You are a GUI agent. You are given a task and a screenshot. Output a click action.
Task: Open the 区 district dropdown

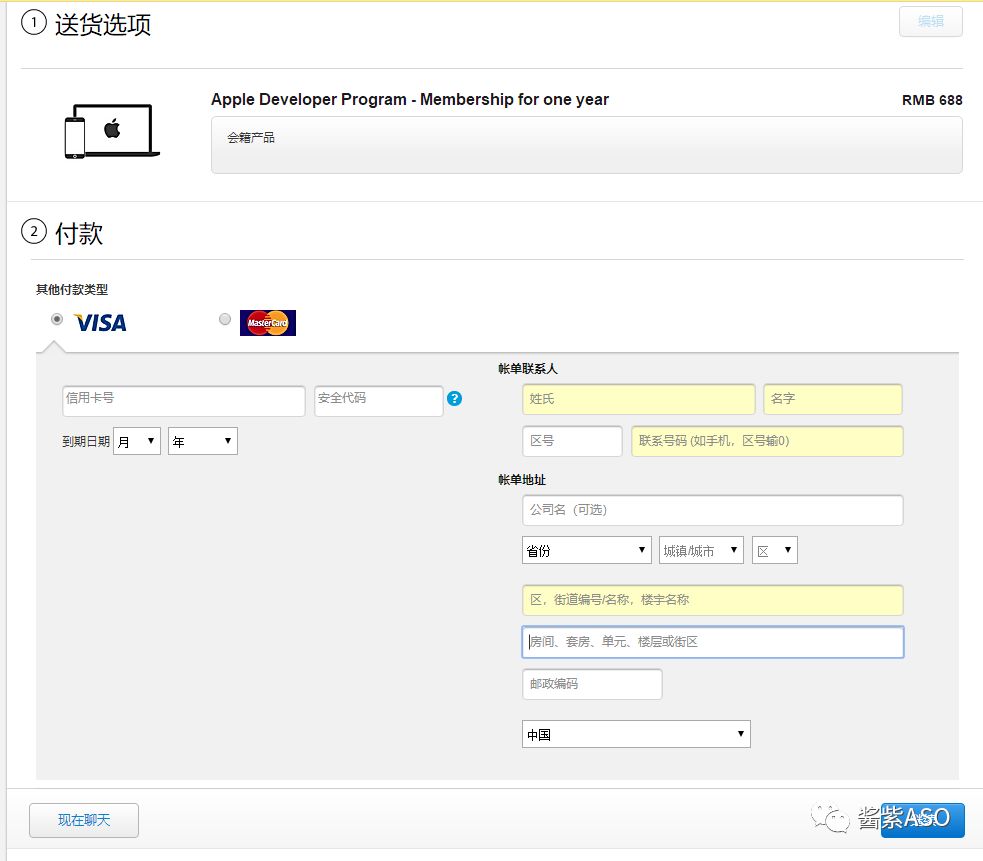pos(774,550)
